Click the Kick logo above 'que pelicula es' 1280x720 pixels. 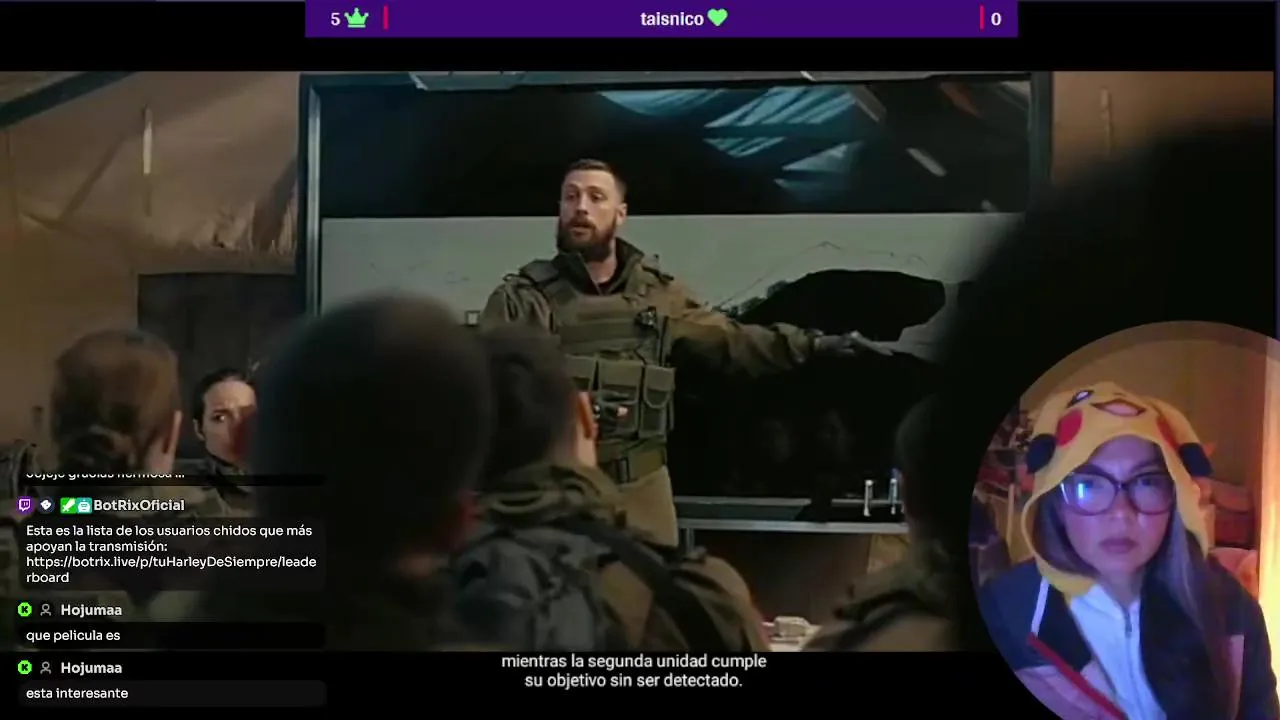pyautogui.click(x=25, y=610)
